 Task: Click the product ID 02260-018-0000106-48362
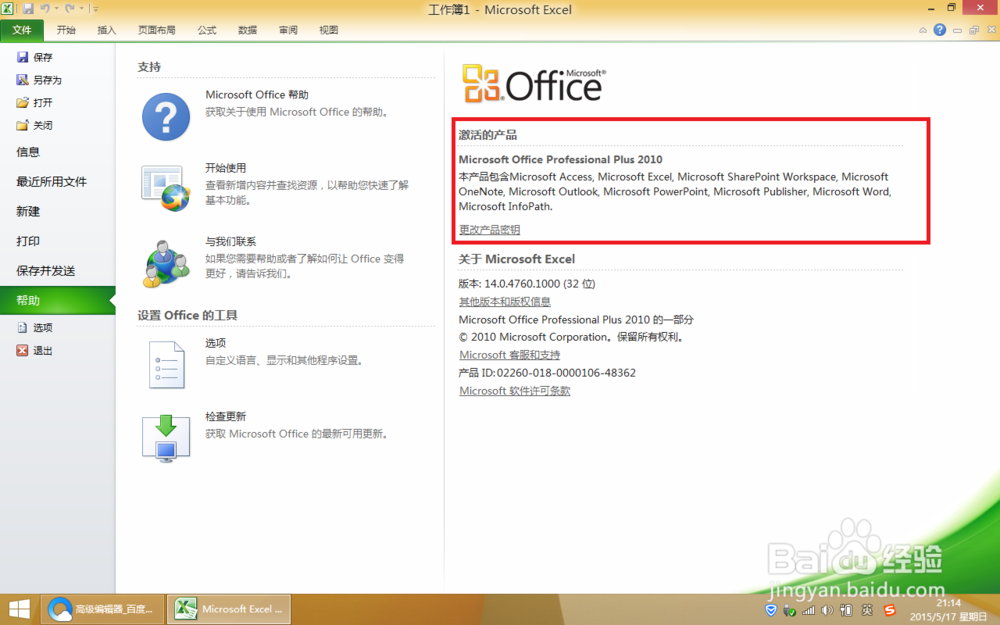pyautogui.click(x=566, y=373)
